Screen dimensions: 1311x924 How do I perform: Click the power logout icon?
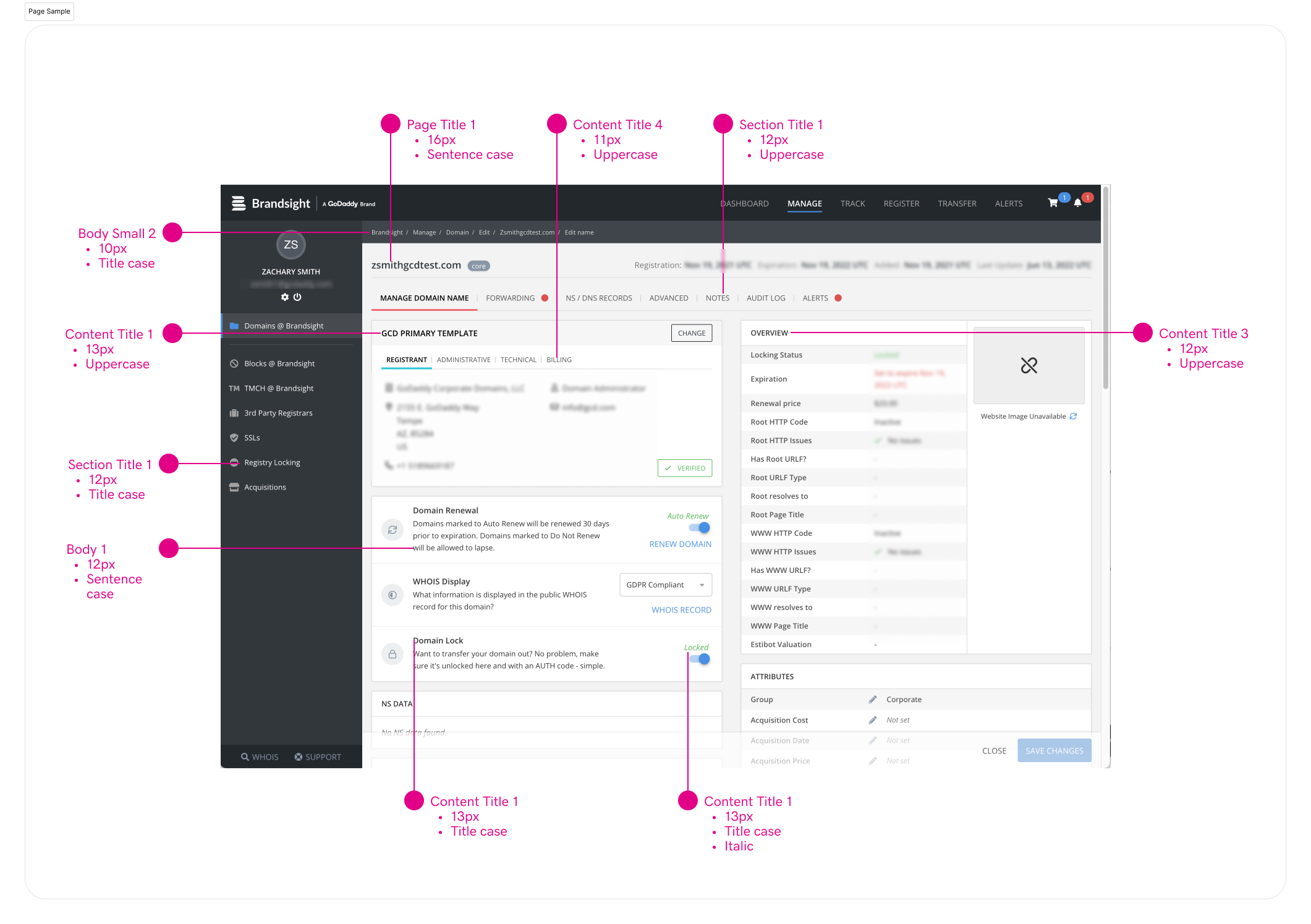pos(297,297)
